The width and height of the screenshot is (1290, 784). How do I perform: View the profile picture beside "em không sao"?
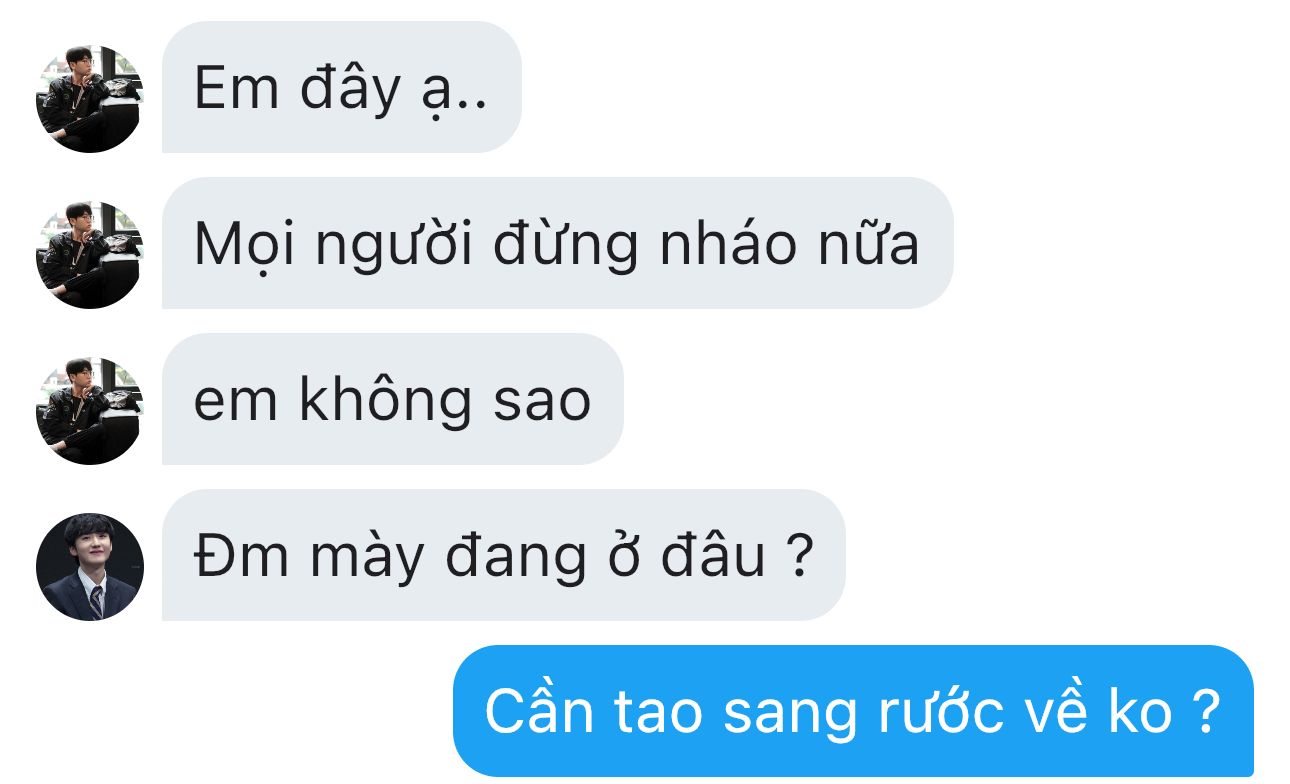click(90, 411)
